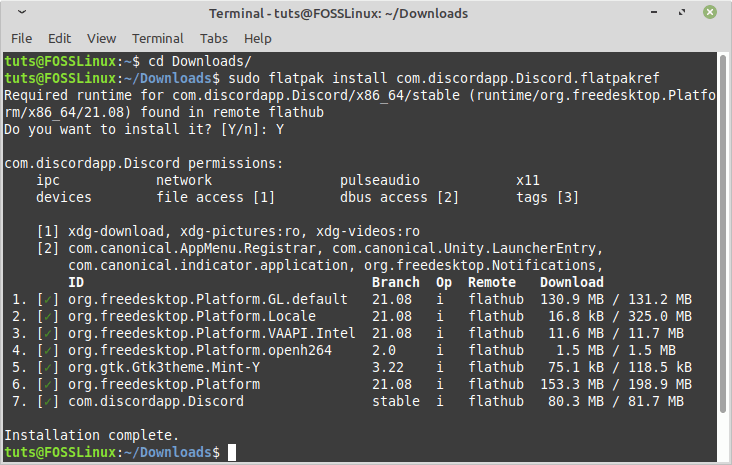Click the 'ID' column header

click(x=76, y=282)
